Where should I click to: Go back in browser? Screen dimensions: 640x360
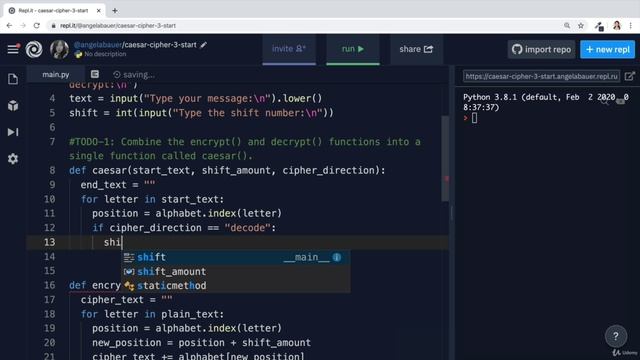click(x=9, y=25)
